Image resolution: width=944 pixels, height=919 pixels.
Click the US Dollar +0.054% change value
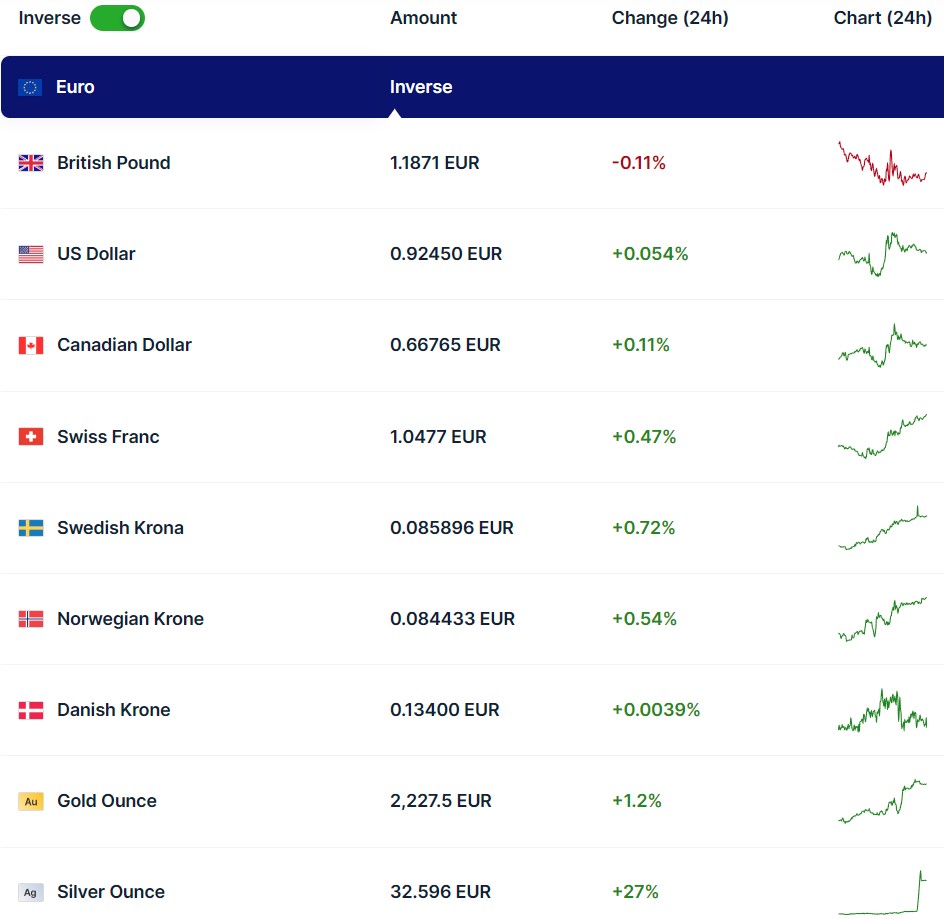point(650,254)
